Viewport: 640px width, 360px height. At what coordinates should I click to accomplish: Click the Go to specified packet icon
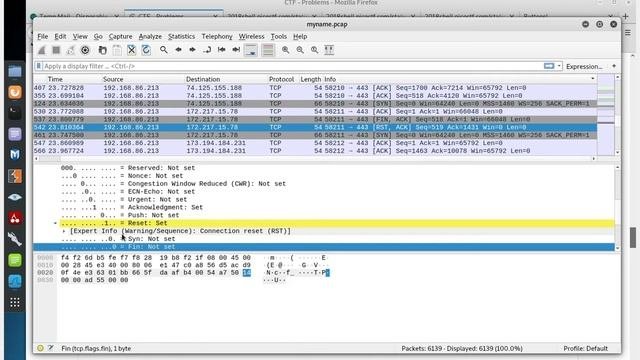click(207, 50)
